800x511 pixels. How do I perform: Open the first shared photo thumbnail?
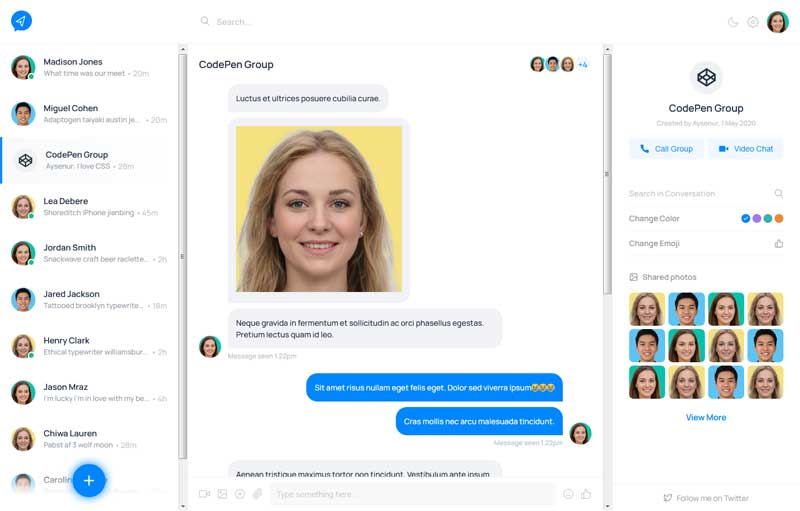(x=647, y=309)
